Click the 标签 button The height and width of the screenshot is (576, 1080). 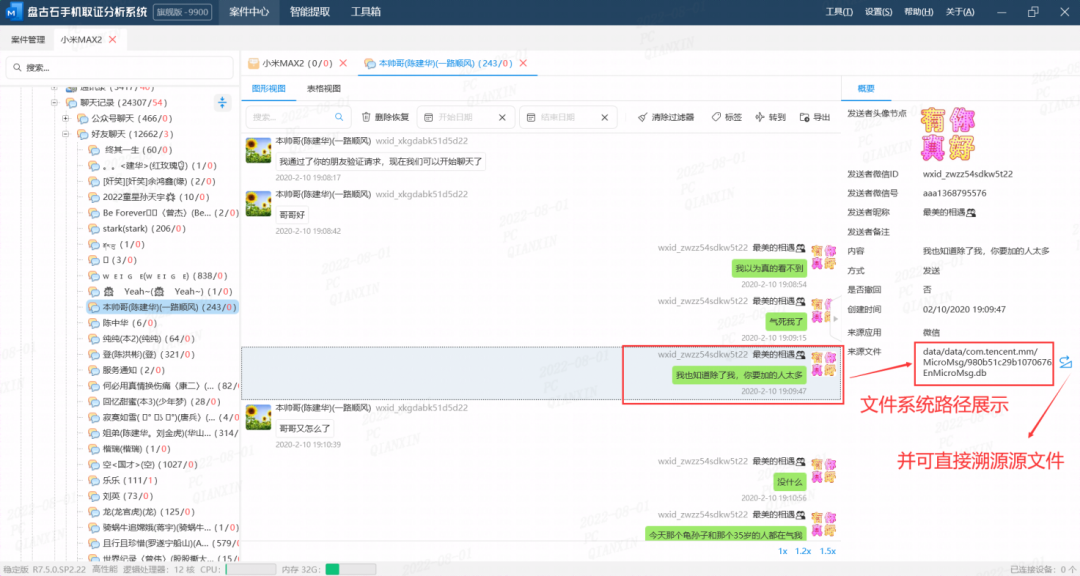click(x=727, y=117)
